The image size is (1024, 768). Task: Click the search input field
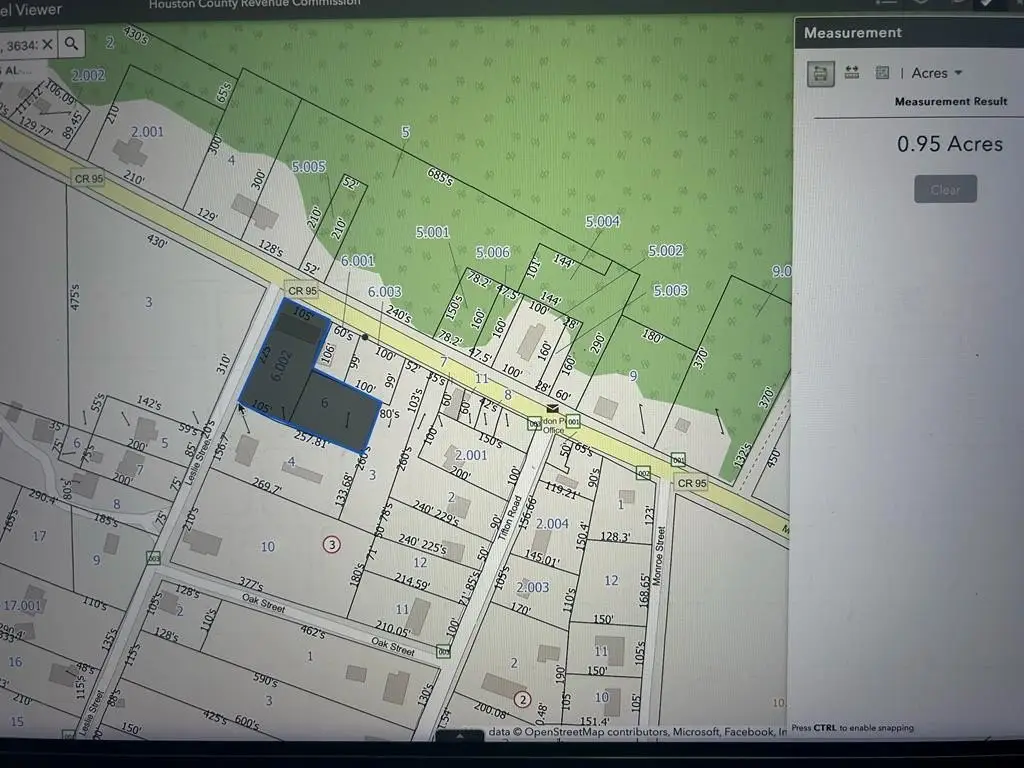(x=18, y=44)
